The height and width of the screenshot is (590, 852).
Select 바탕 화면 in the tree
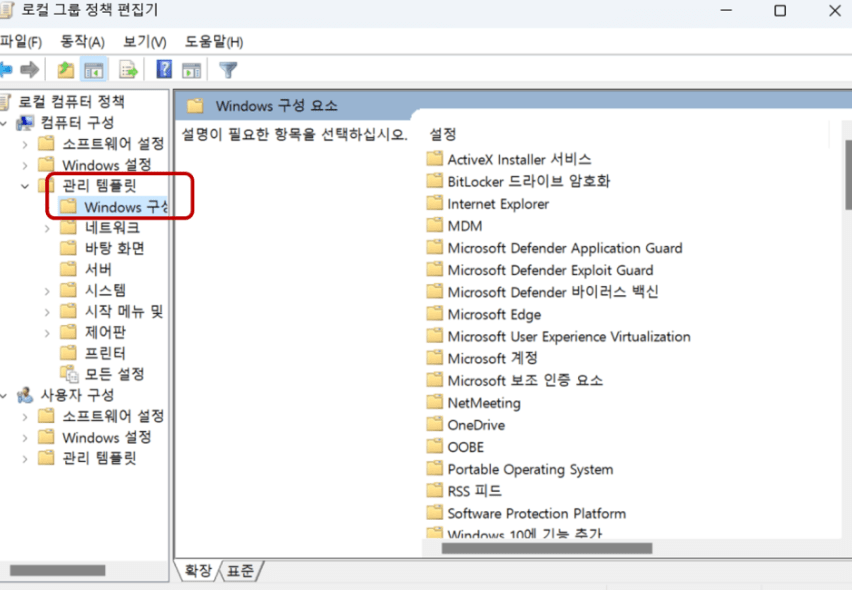tap(114, 248)
